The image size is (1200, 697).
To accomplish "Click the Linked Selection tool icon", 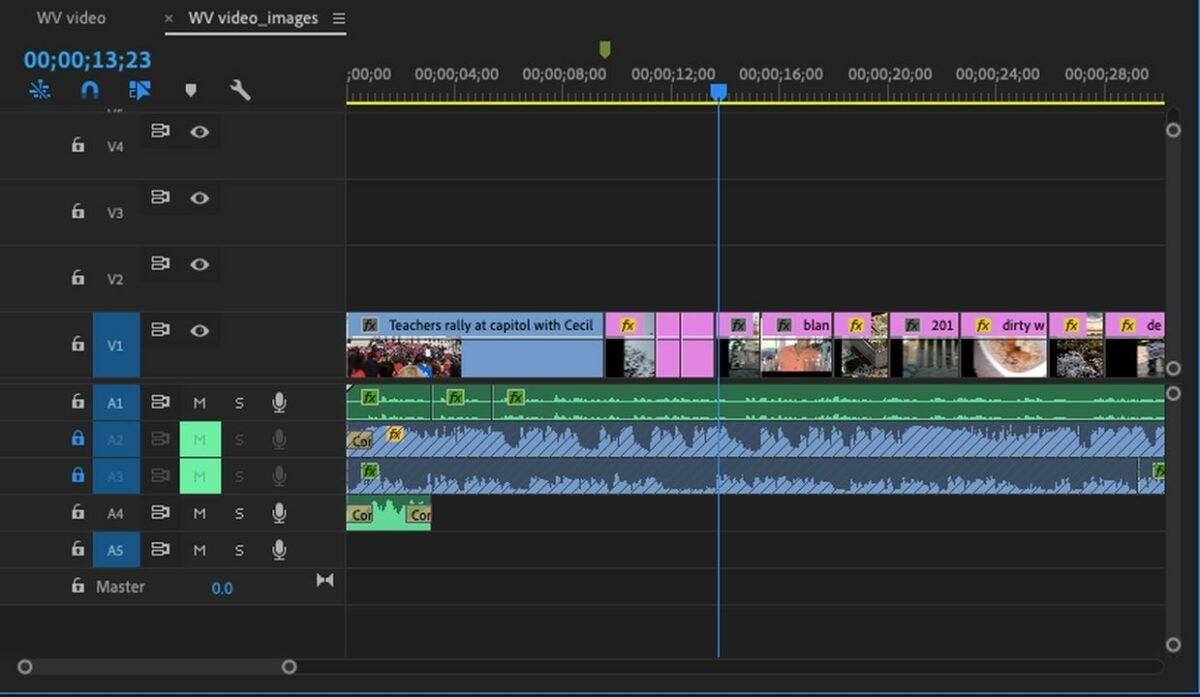I will (140, 90).
